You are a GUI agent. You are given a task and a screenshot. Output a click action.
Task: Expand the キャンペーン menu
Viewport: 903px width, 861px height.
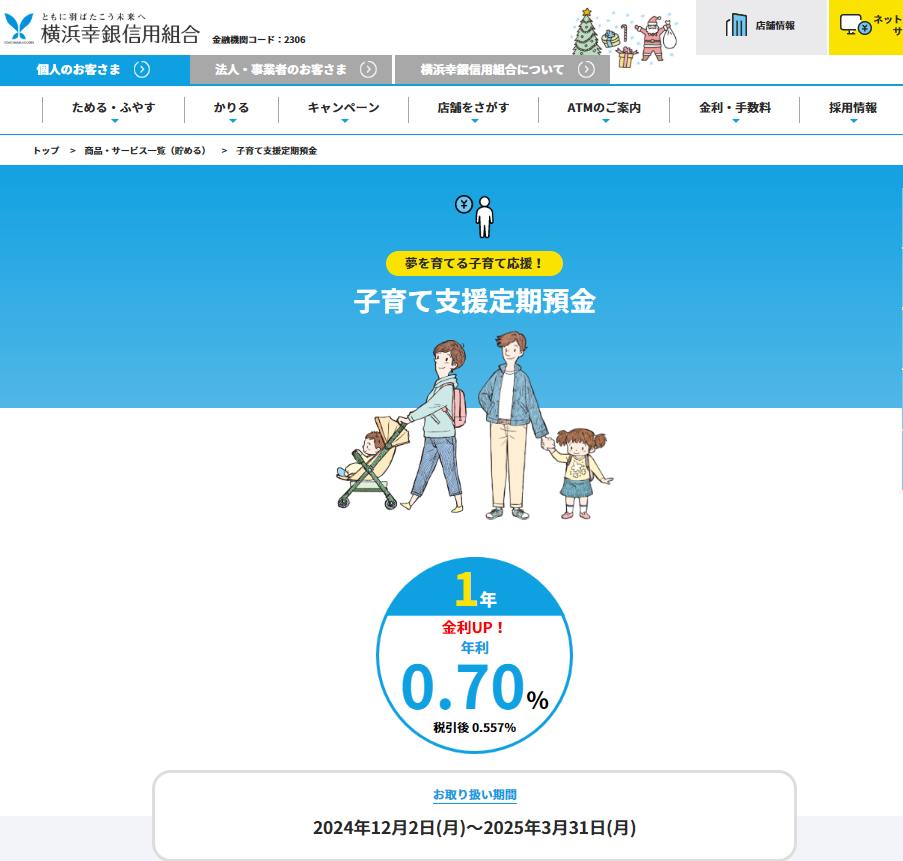344,109
